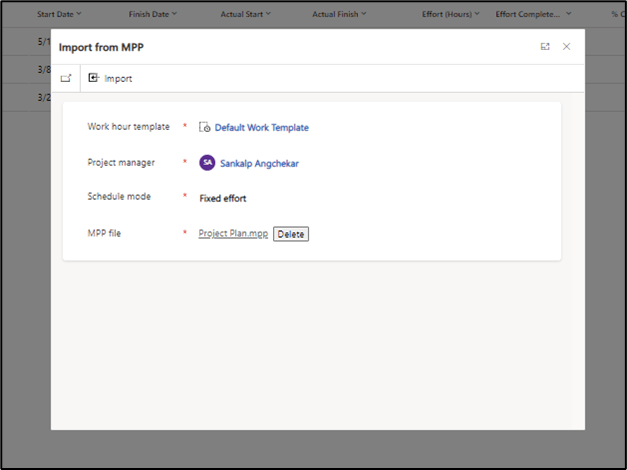The image size is (627, 470).
Task: Delete the attached MPP file
Action: point(291,234)
